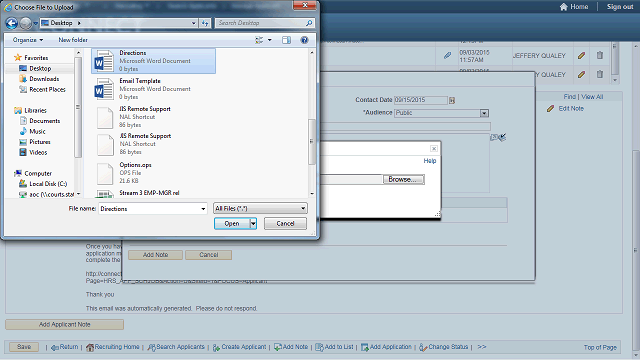This screenshot has width=640, height=360.
Task: Click the calendar icon next to Contact Date
Action: pyautogui.click(x=452, y=100)
